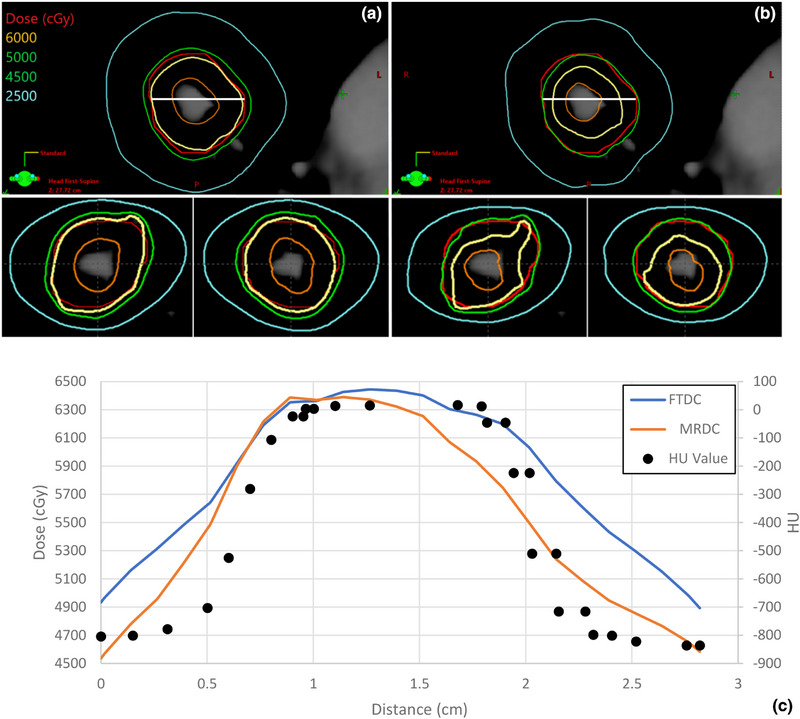800x719 pixels.
Task: Click the 'L' orientation marker in panel (a)
Action: click(379, 75)
